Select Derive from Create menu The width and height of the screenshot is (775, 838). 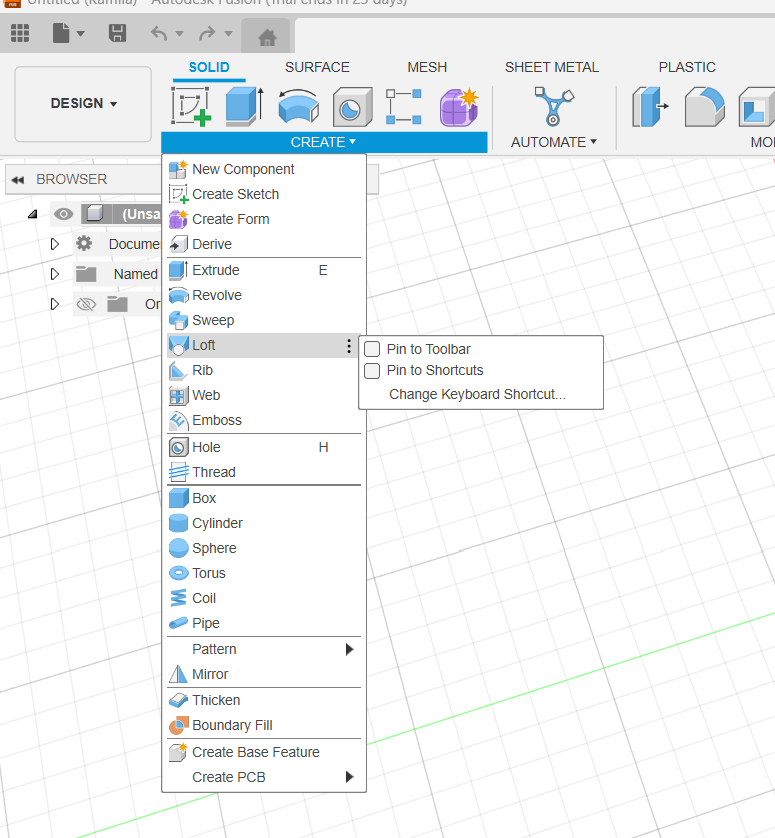coord(264,244)
